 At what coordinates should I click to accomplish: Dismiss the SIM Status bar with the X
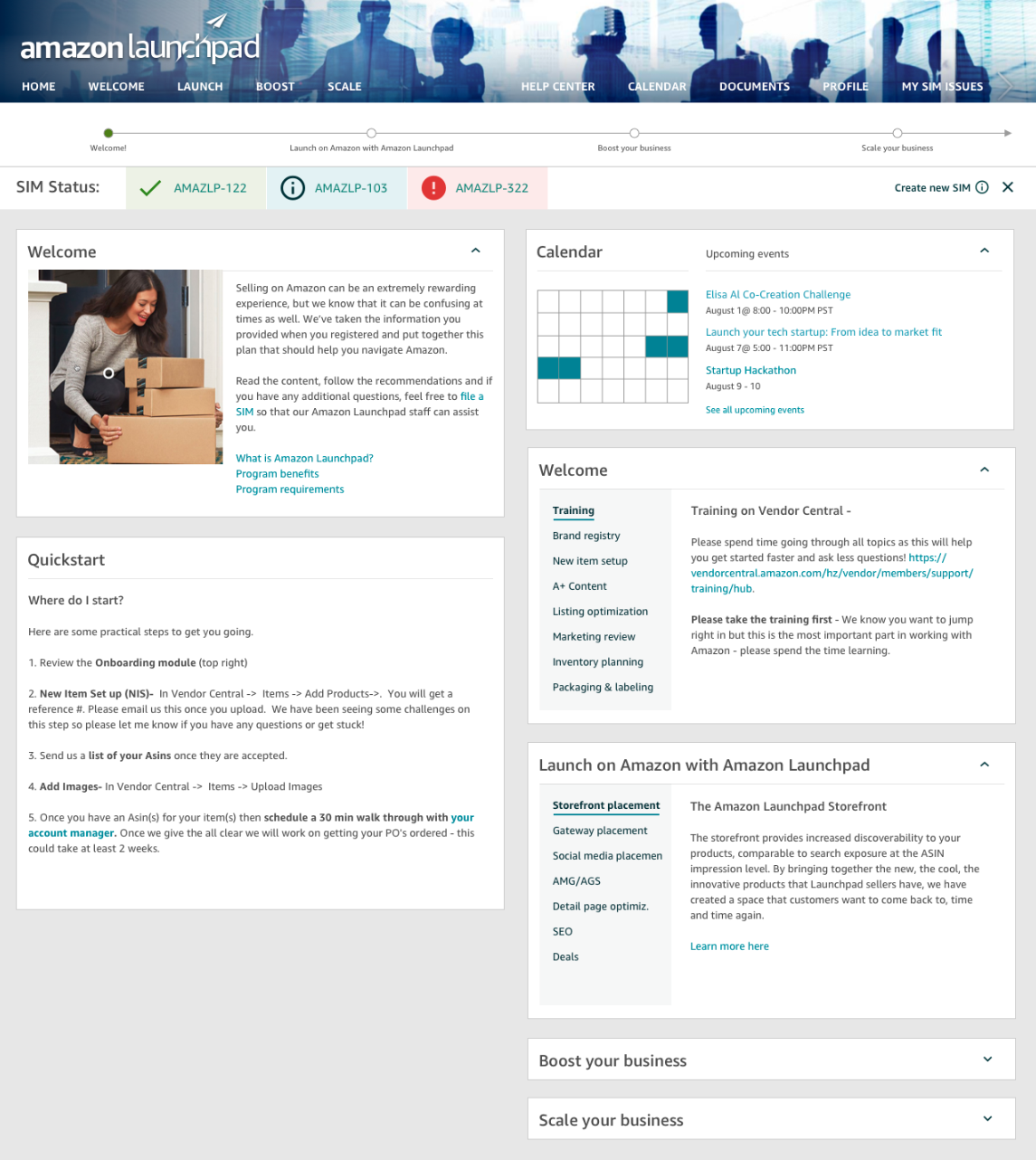pyautogui.click(x=1008, y=187)
